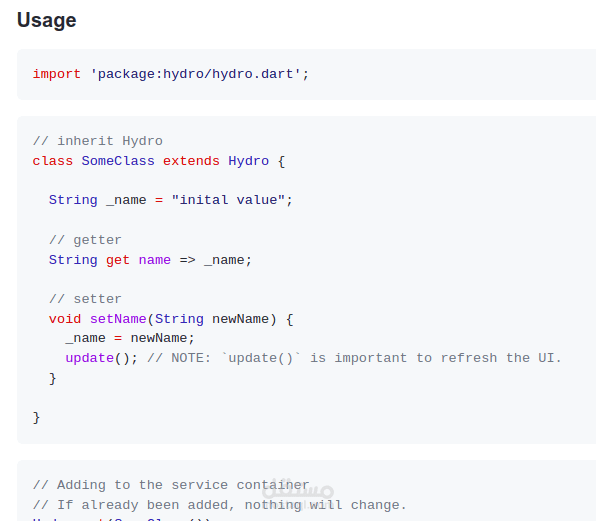Click the '// inherit Hydro' comment
596x521 pixels.
(x=98, y=141)
